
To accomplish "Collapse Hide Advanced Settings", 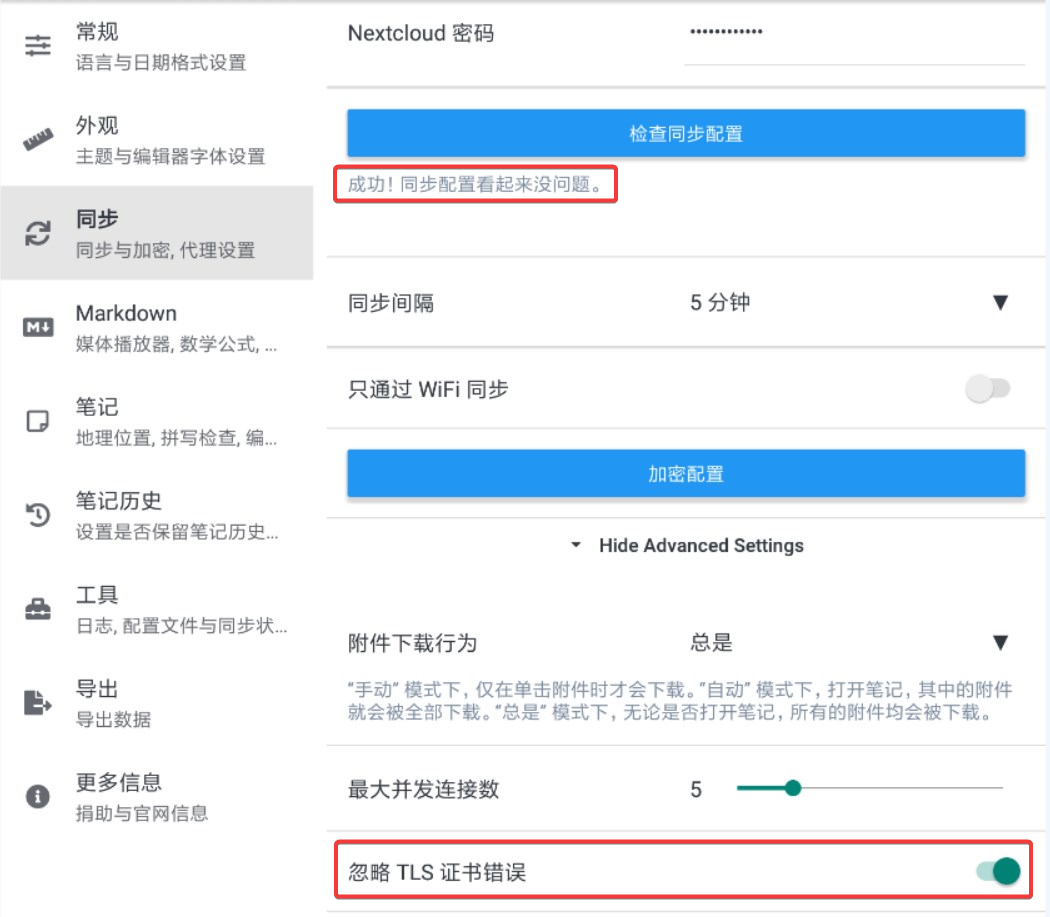I will pyautogui.click(x=687, y=545).
